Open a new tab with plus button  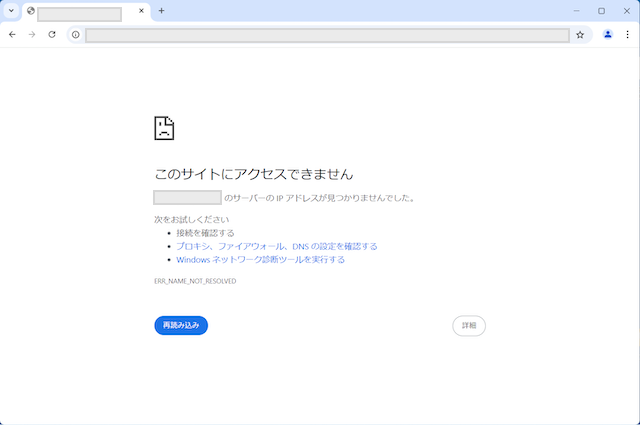(x=161, y=11)
